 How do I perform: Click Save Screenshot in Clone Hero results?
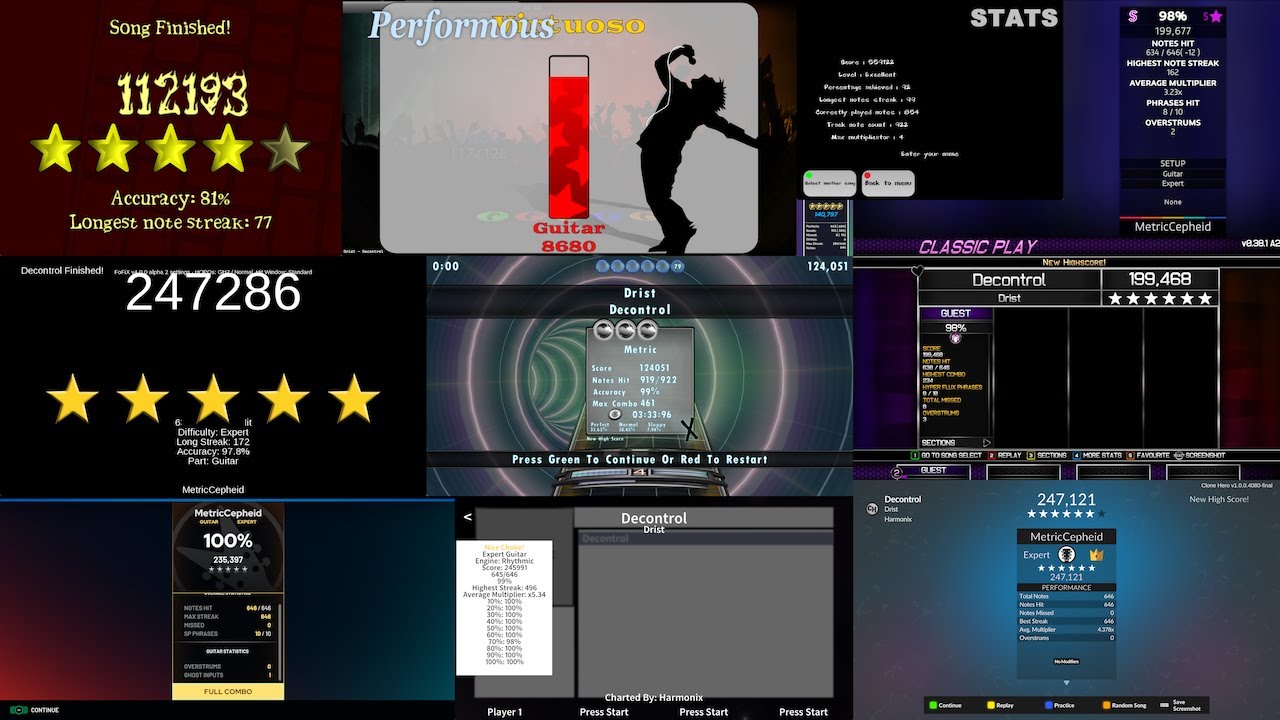[x=1180, y=705]
